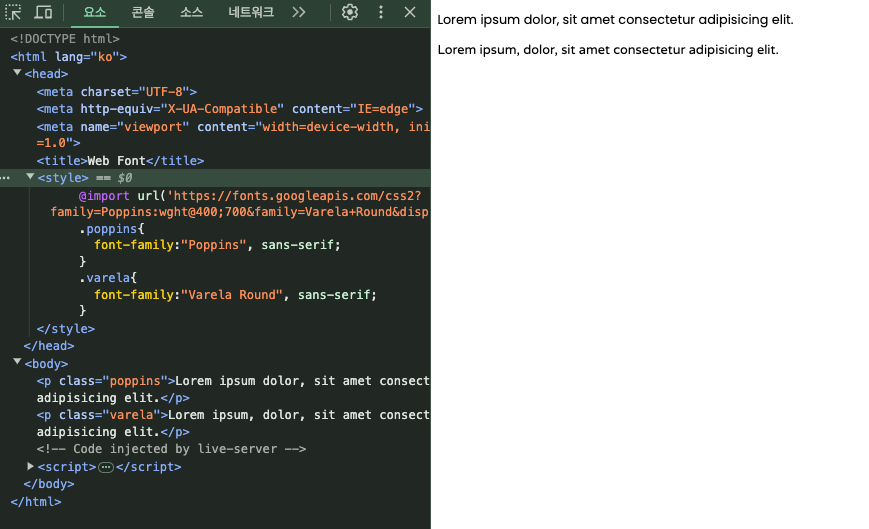Select the p class poppins node
This screenshot has width=869, height=529.
(233, 389)
